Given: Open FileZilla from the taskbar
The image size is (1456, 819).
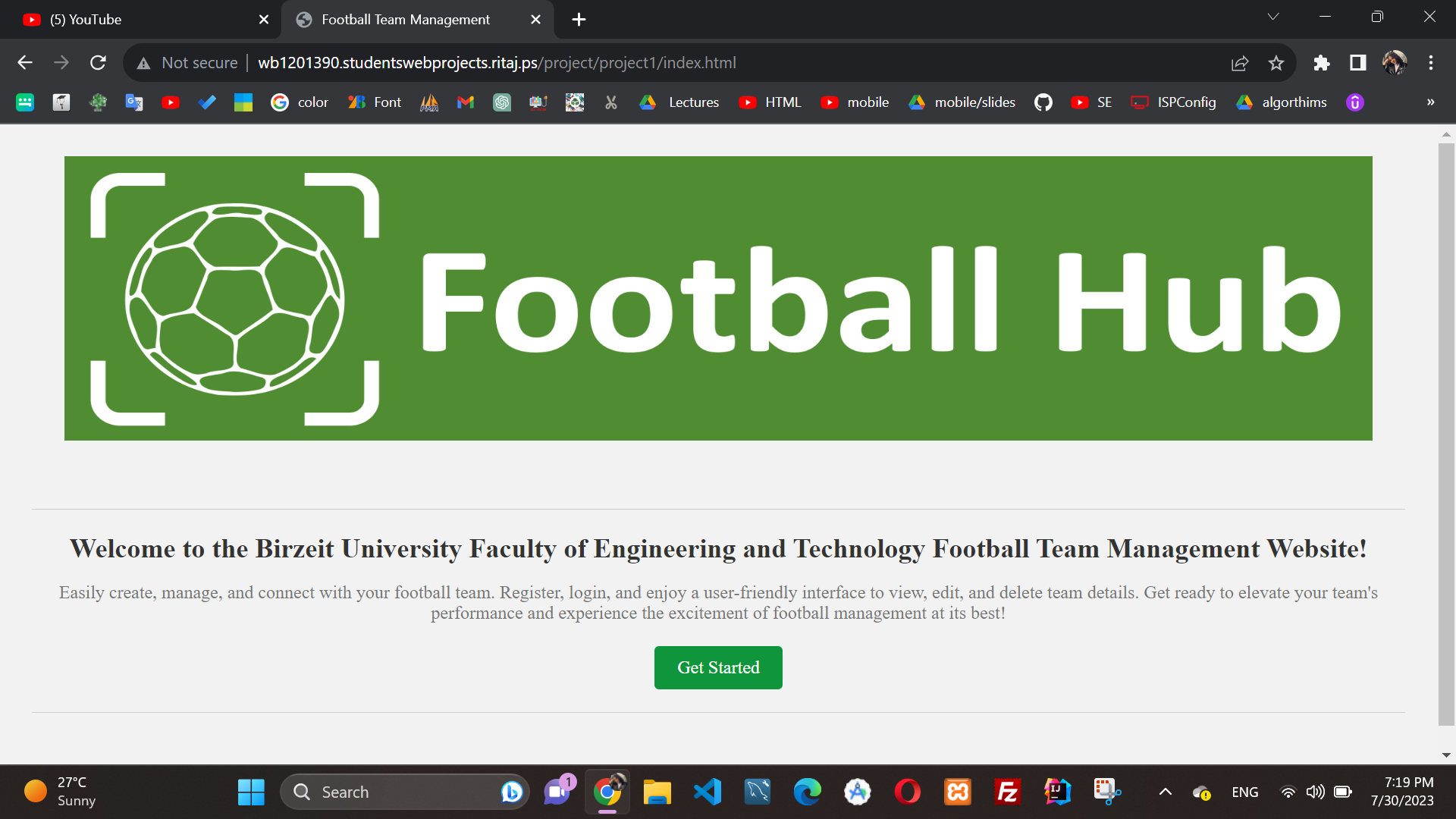Looking at the screenshot, I should pos(1006,791).
